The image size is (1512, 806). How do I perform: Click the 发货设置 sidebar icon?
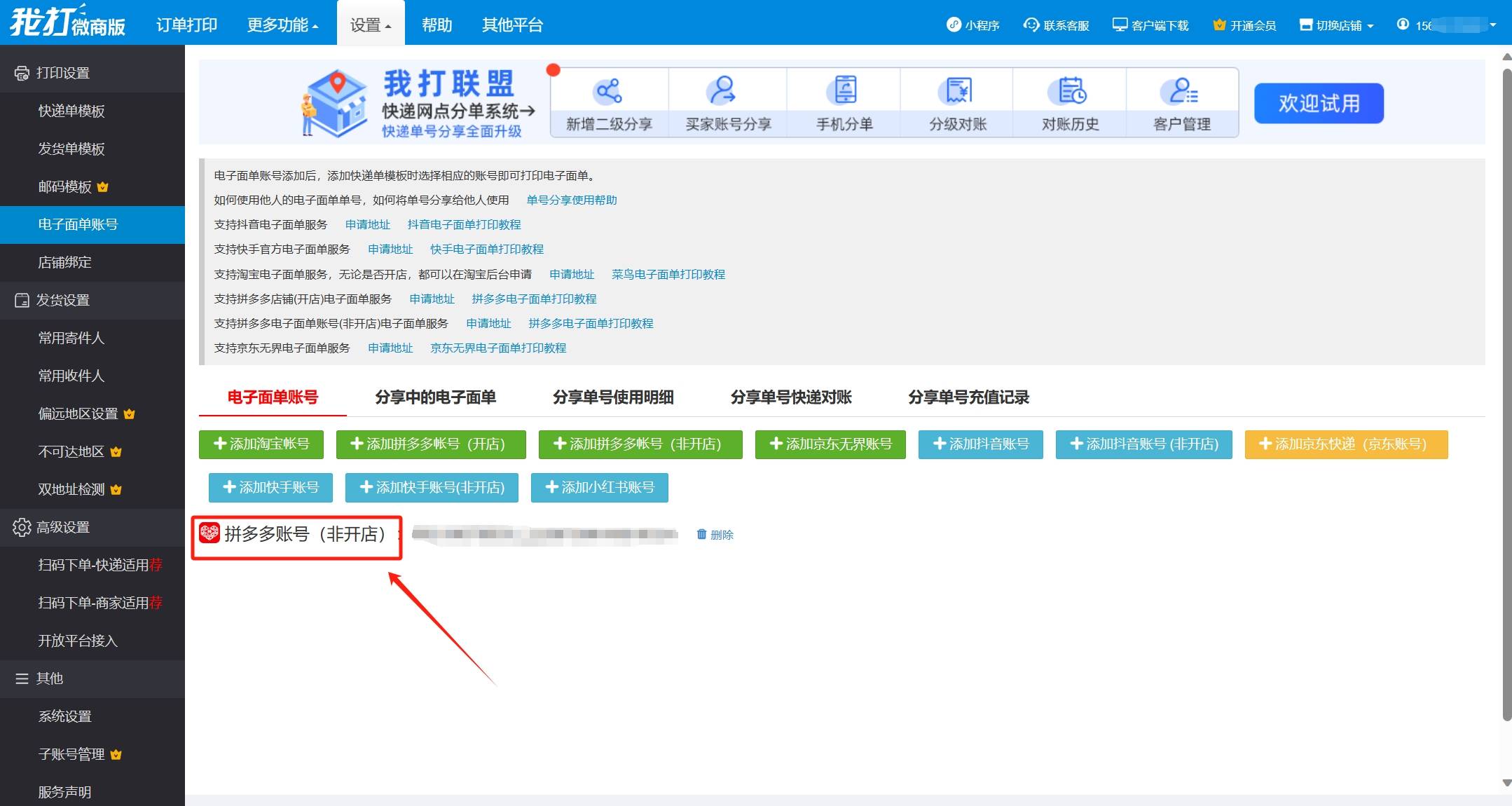[22, 300]
